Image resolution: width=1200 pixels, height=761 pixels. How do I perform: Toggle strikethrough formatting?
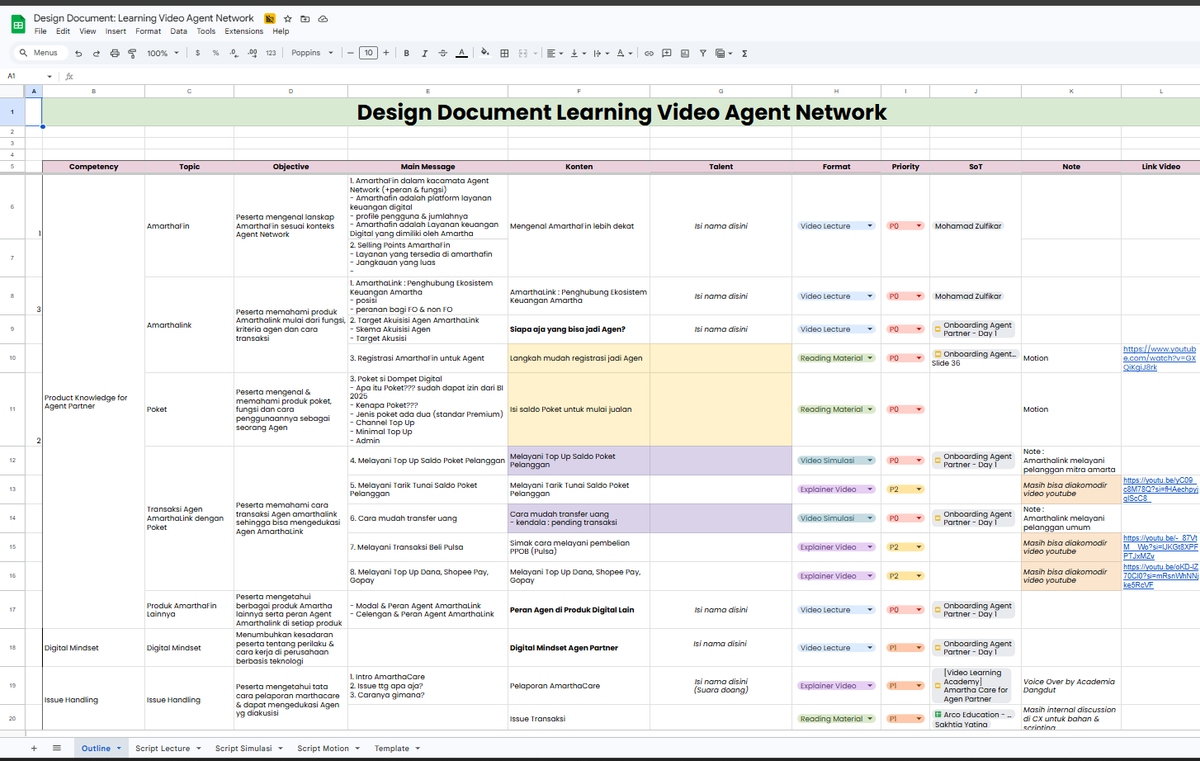pos(442,53)
